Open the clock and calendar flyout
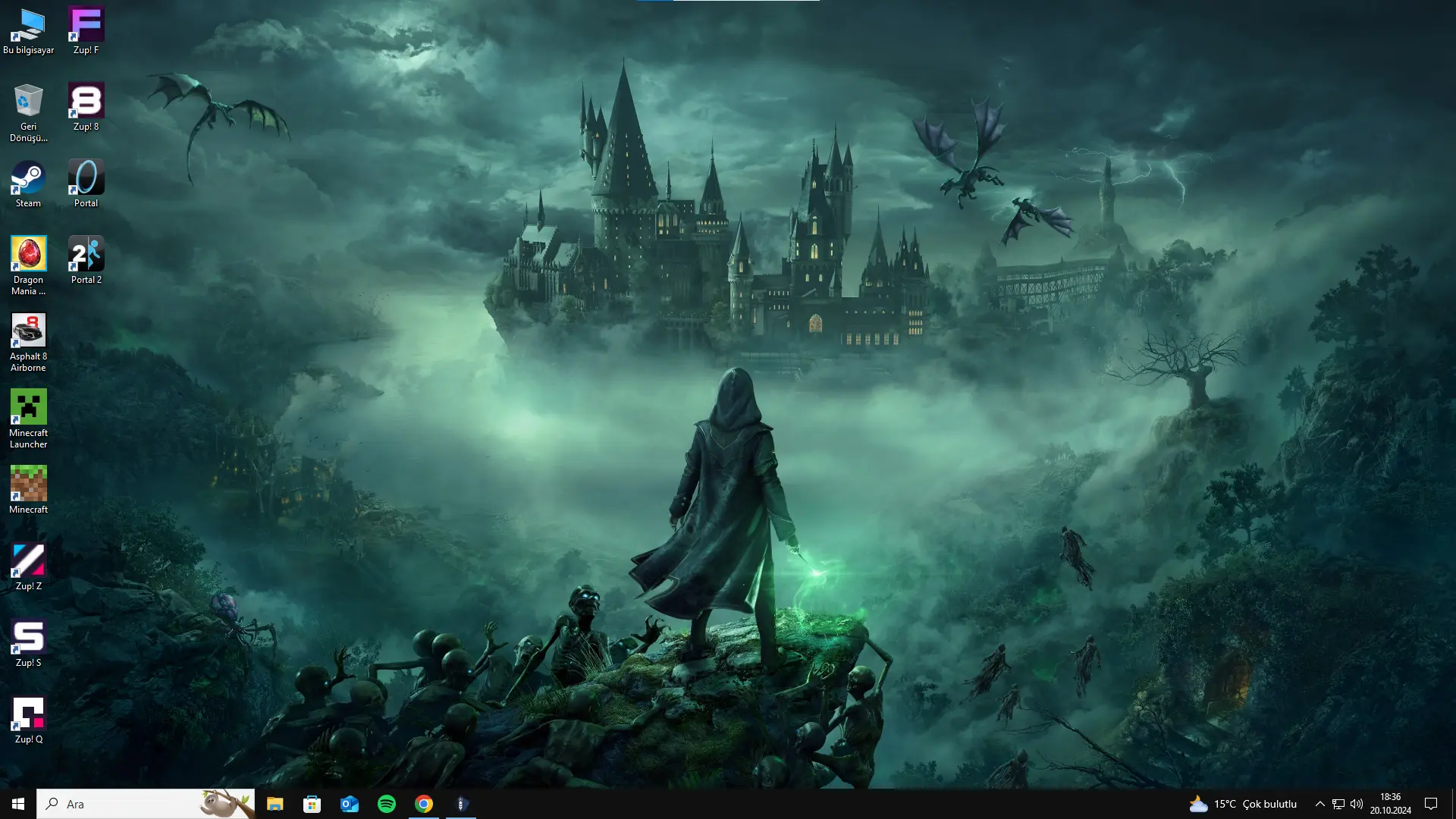Screen dimensions: 1456x819 (1390, 804)
